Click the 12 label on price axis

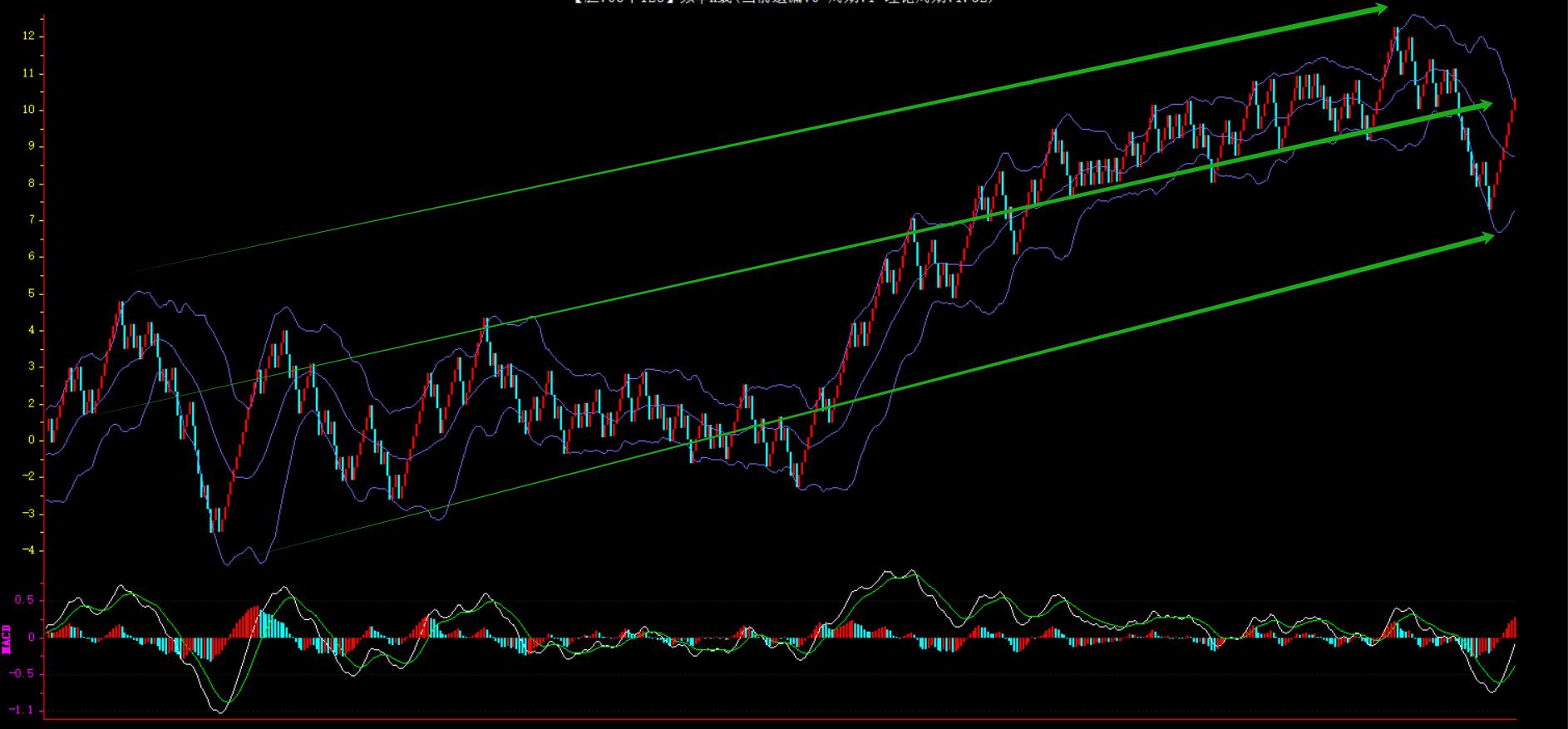pos(28,37)
